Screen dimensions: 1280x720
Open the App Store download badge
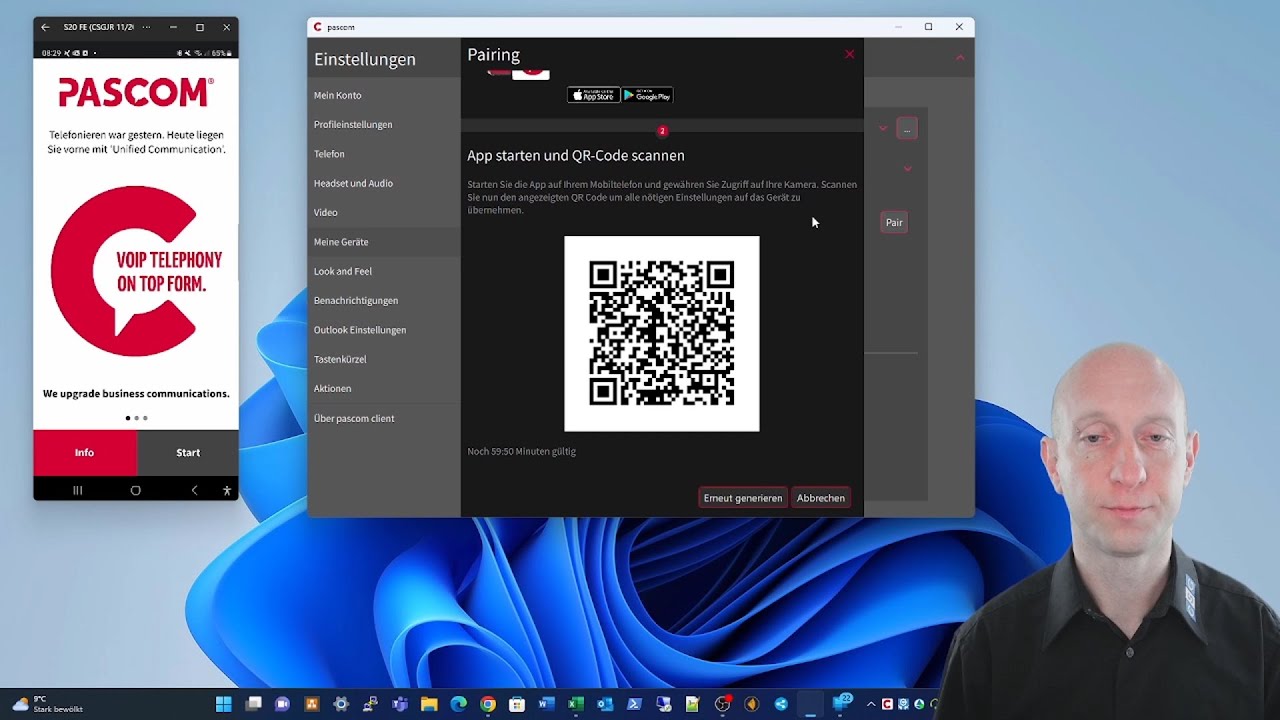pyautogui.click(x=593, y=95)
